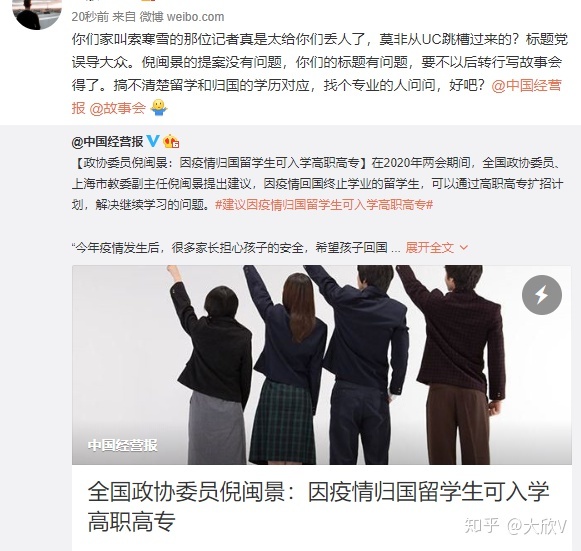Open the poster's profile avatar
The height and width of the screenshot is (551, 581).
pos(37,14)
